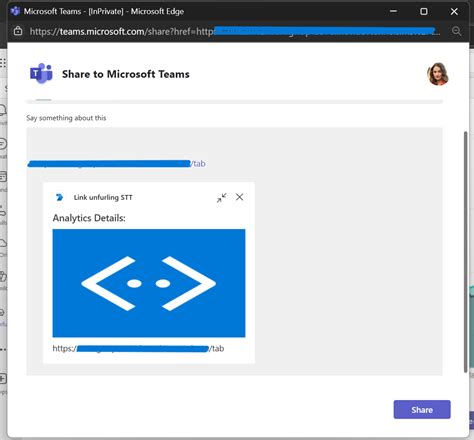Image resolution: width=474 pixels, height=440 pixels.
Task: Maximize the Microsoft Edge window
Action: click(x=424, y=11)
